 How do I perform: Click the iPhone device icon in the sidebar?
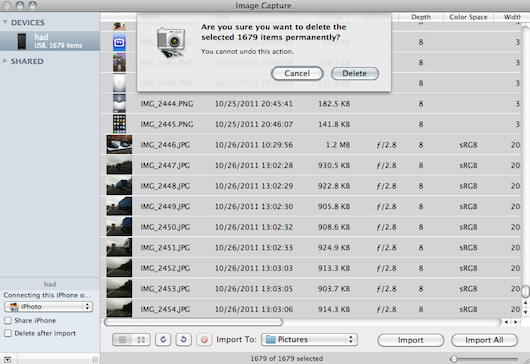click(x=22, y=41)
